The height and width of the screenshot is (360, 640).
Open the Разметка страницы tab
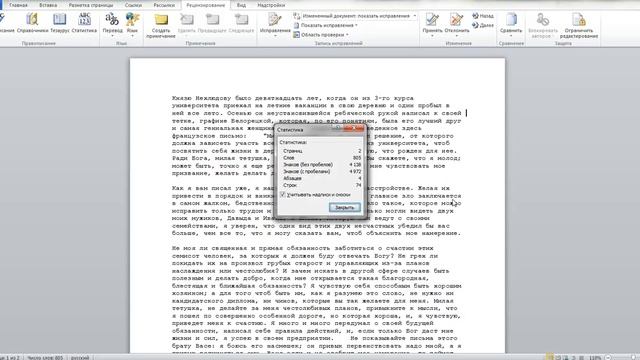pyautogui.click(x=91, y=5)
